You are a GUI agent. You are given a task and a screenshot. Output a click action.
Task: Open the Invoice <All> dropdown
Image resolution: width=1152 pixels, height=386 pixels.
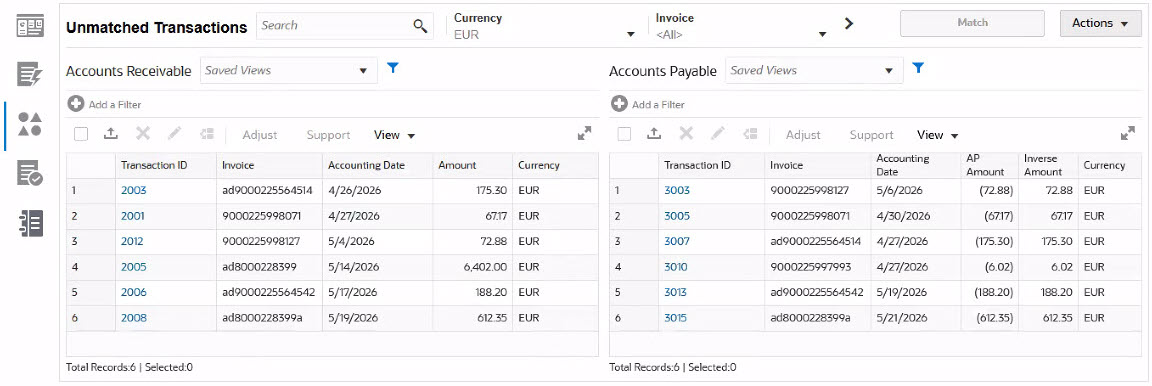(742, 26)
